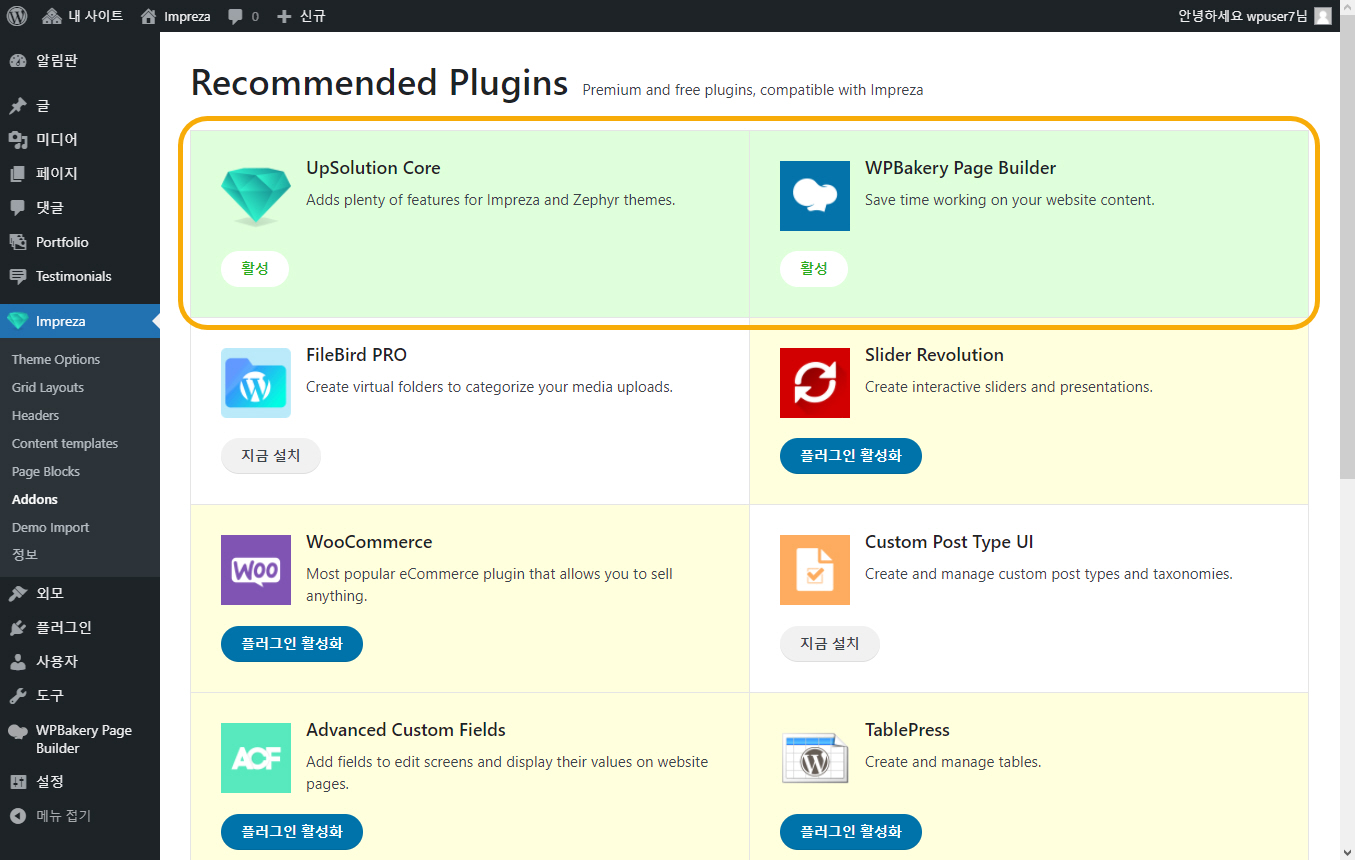
Task: Click the Custom Post Type UI logo
Action: (x=815, y=570)
